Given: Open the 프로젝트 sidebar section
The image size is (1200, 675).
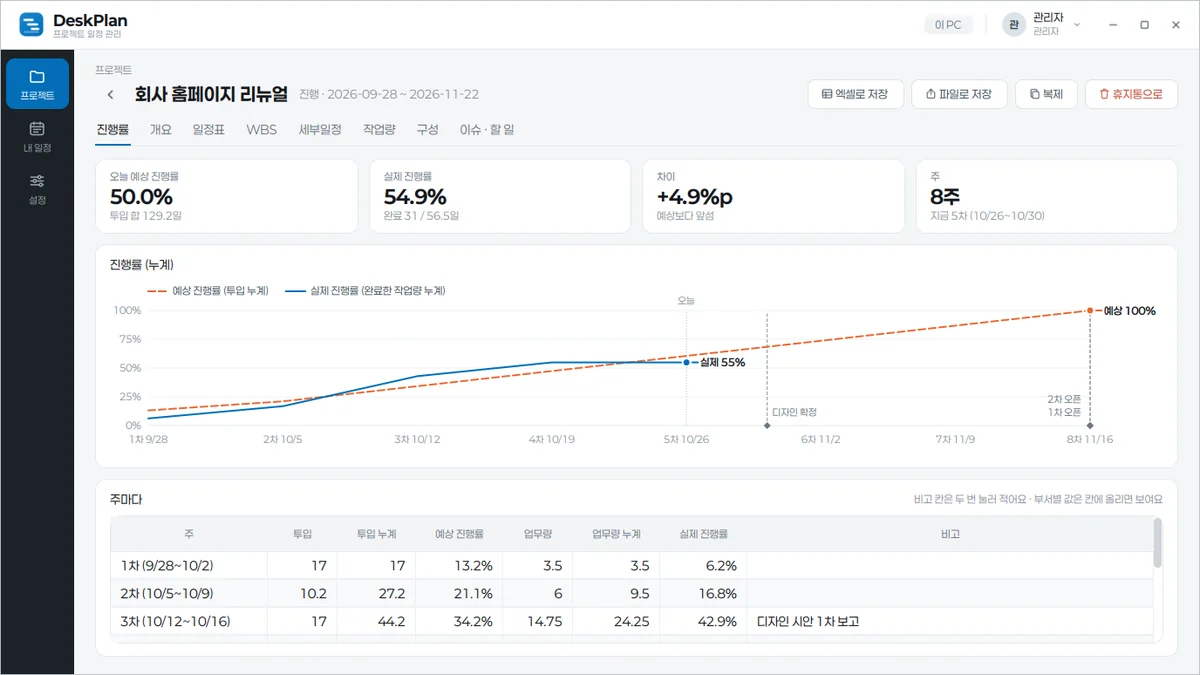Looking at the screenshot, I should tap(37, 84).
